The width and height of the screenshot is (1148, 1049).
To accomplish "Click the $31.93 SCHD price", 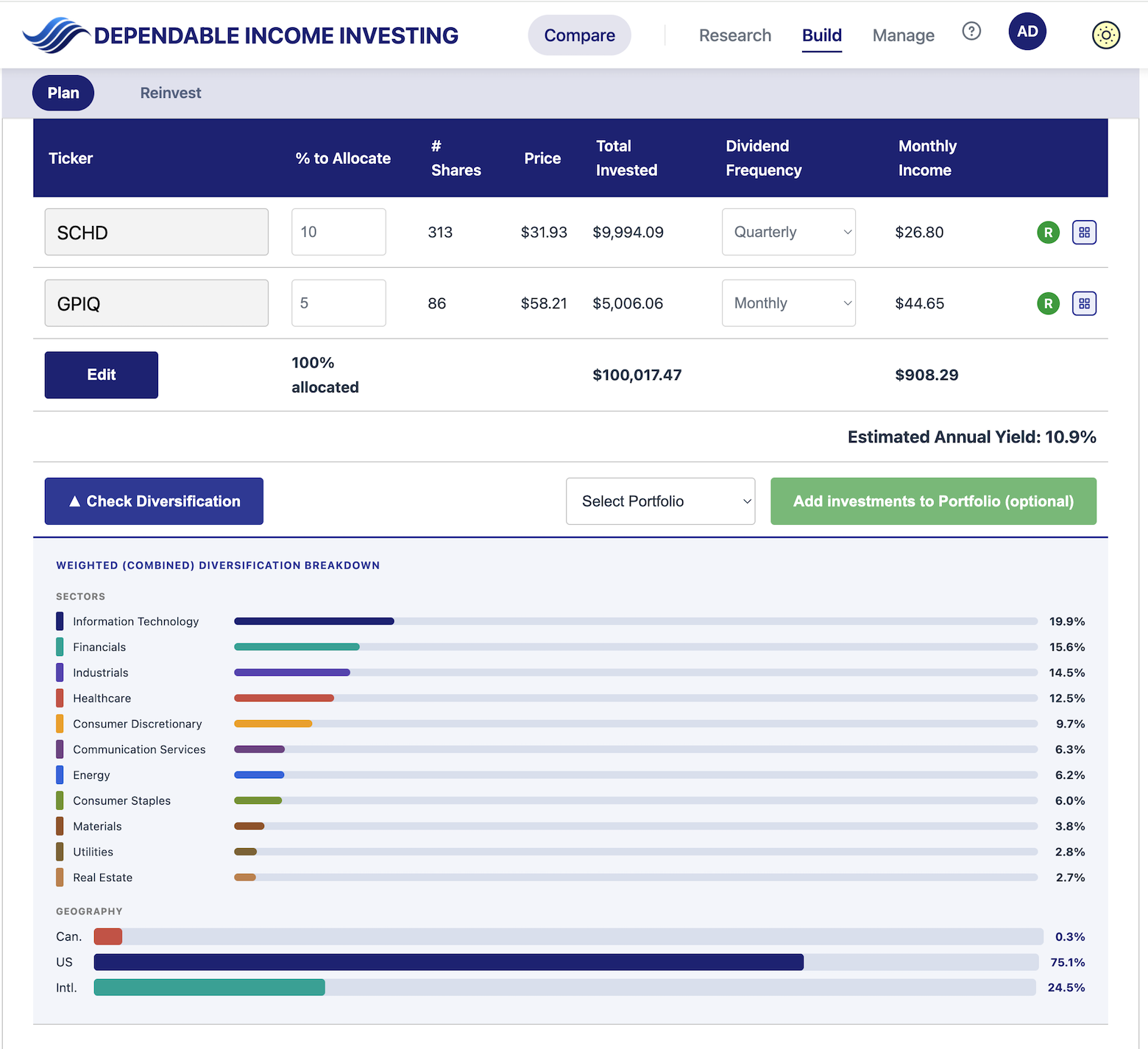I will (x=544, y=233).
